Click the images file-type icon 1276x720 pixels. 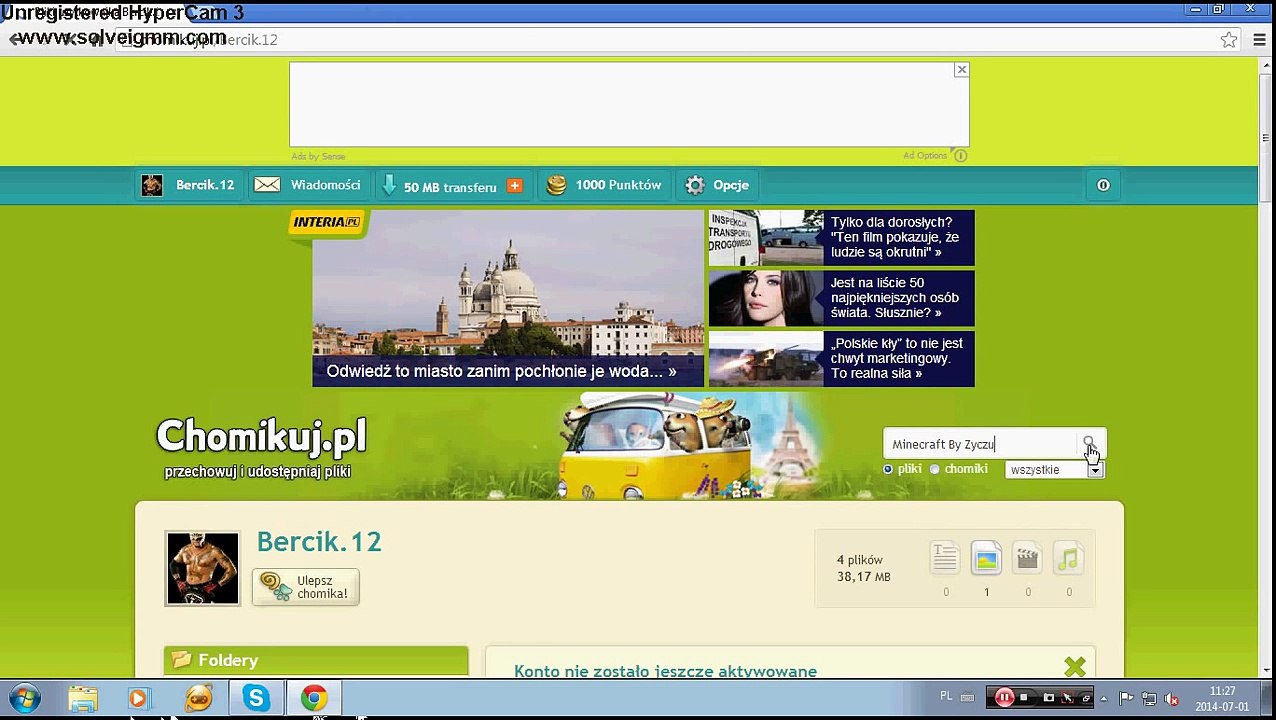click(986, 558)
